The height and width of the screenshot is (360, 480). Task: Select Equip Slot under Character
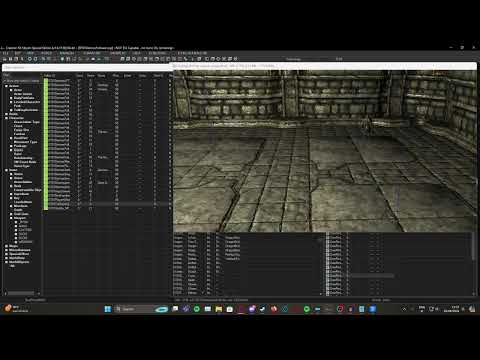pyautogui.click(x=21, y=130)
